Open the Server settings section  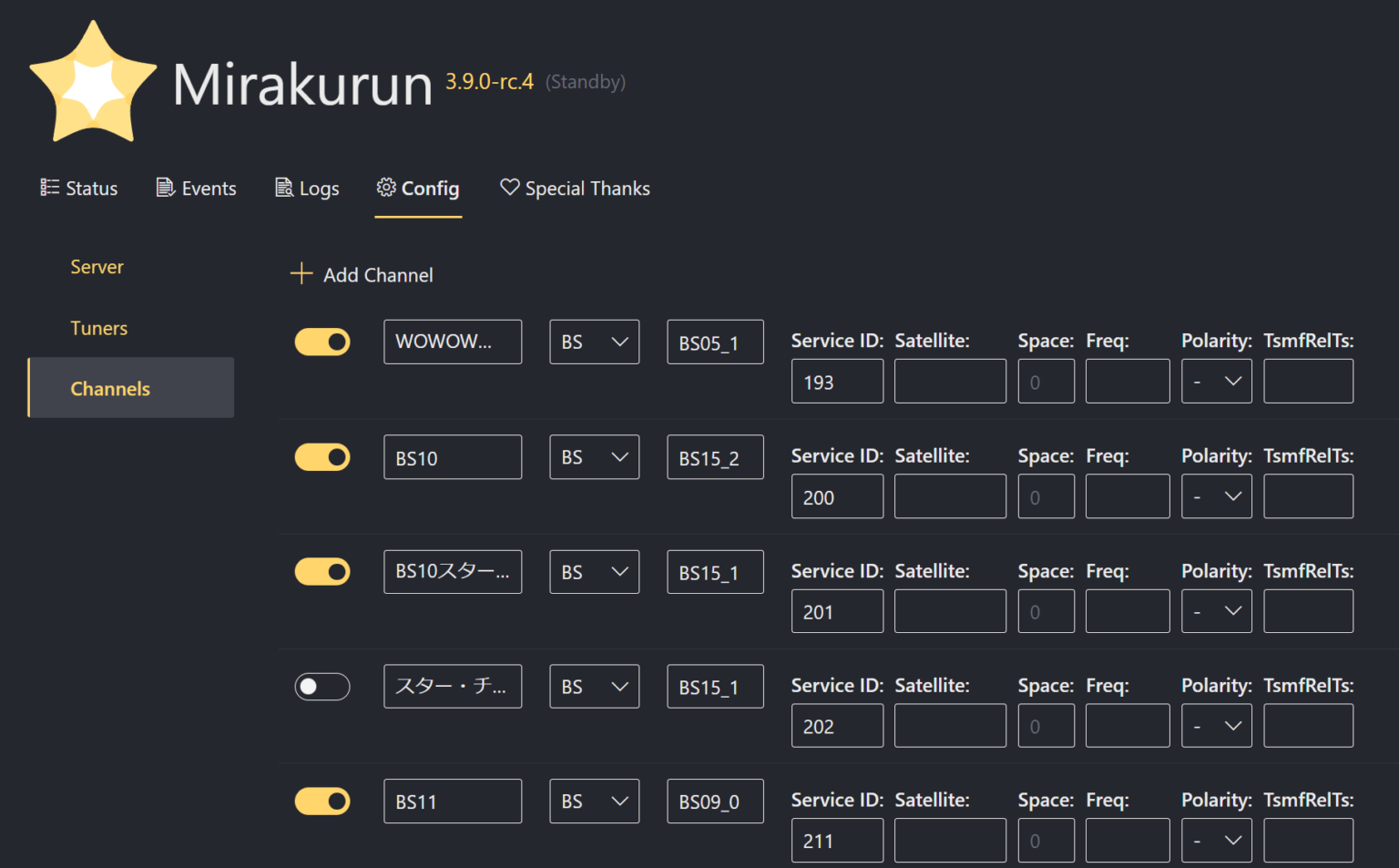pos(97,267)
